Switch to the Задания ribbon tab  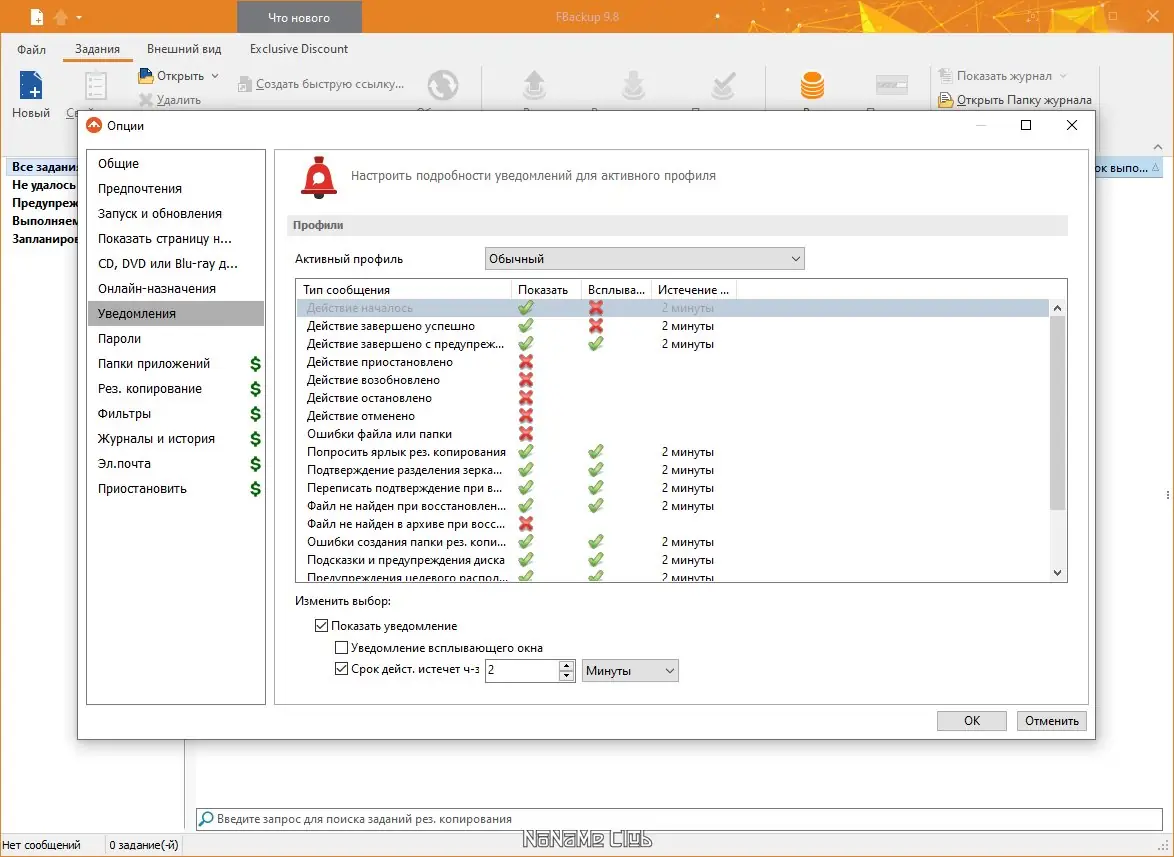(x=97, y=49)
